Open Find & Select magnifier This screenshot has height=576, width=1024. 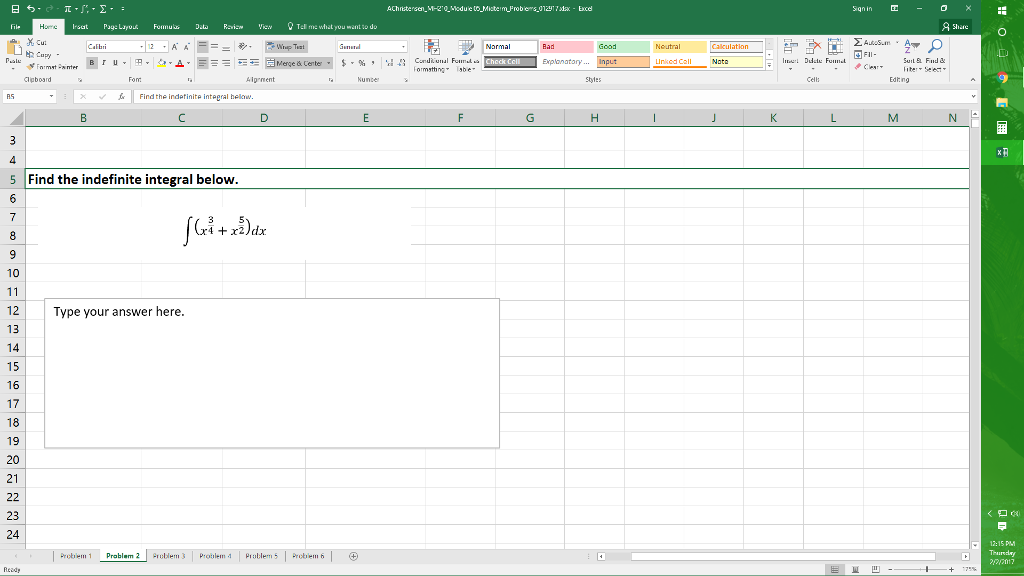tap(934, 47)
